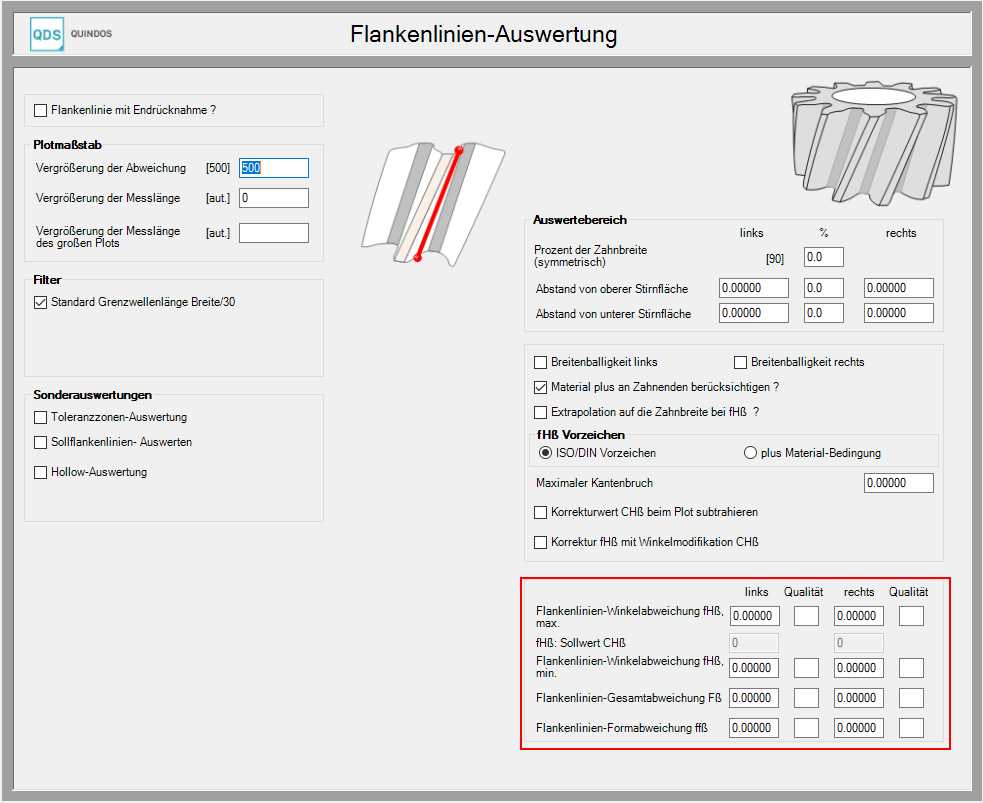Click the 'Vergrößerung der Abweichung' input field
The width and height of the screenshot is (983, 803).
[274, 168]
